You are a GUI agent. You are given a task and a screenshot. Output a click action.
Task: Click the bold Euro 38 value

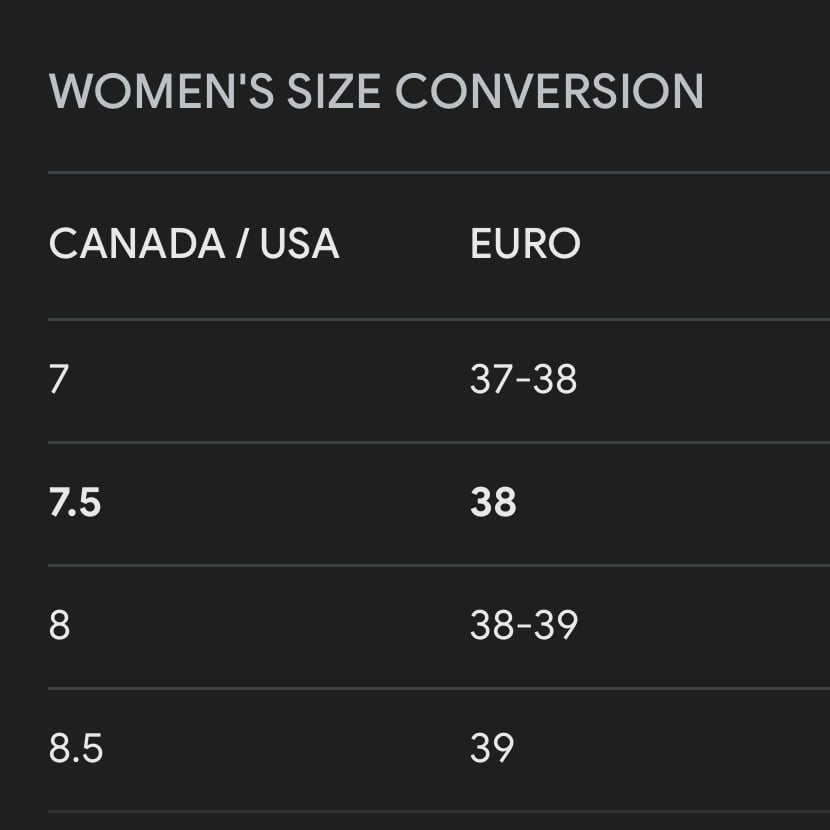(x=493, y=502)
